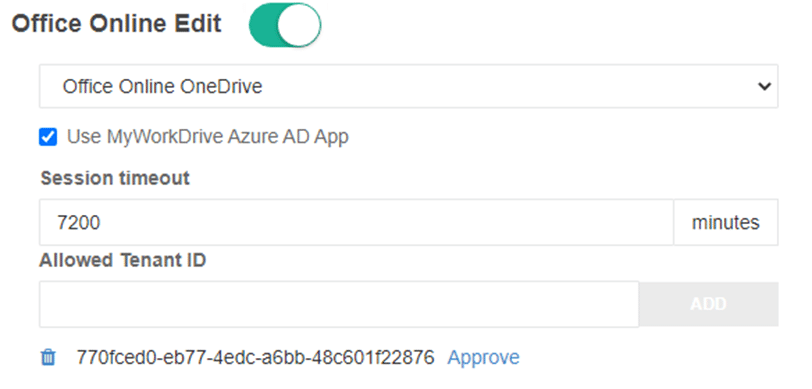This screenshot has height=389, width=812.
Task: Click the white knob of the toggle
Action: pyautogui.click(x=299, y=25)
